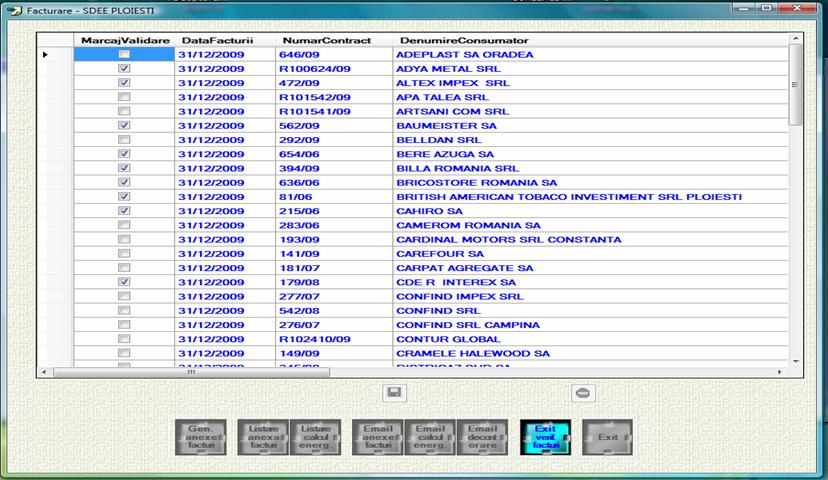Select the CAREFOUR SA consumer cell
The height and width of the screenshot is (480, 828).
point(590,254)
